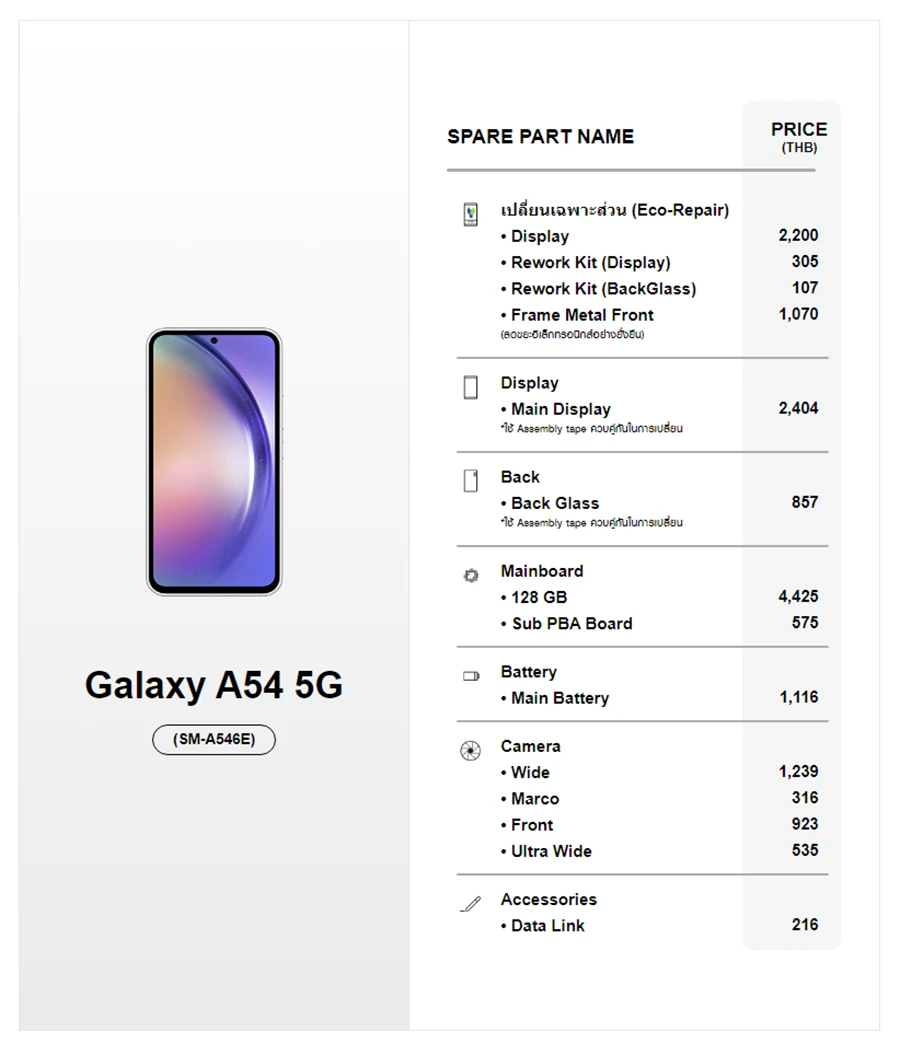The width and height of the screenshot is (900, 1055).
Task: Click the Eco-Repair leaf phone icon
Action: click(471, 215)
